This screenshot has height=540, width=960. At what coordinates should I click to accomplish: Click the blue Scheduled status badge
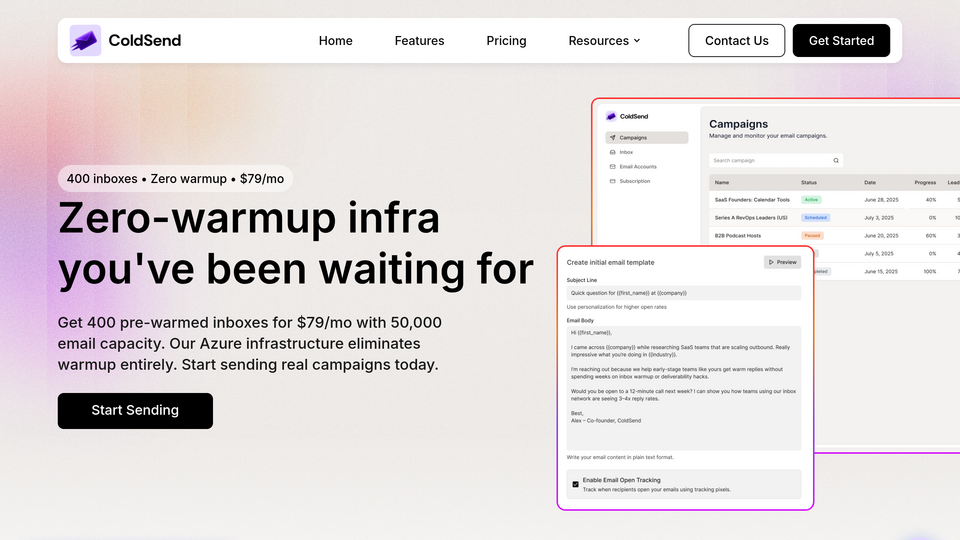coord(816,217)
